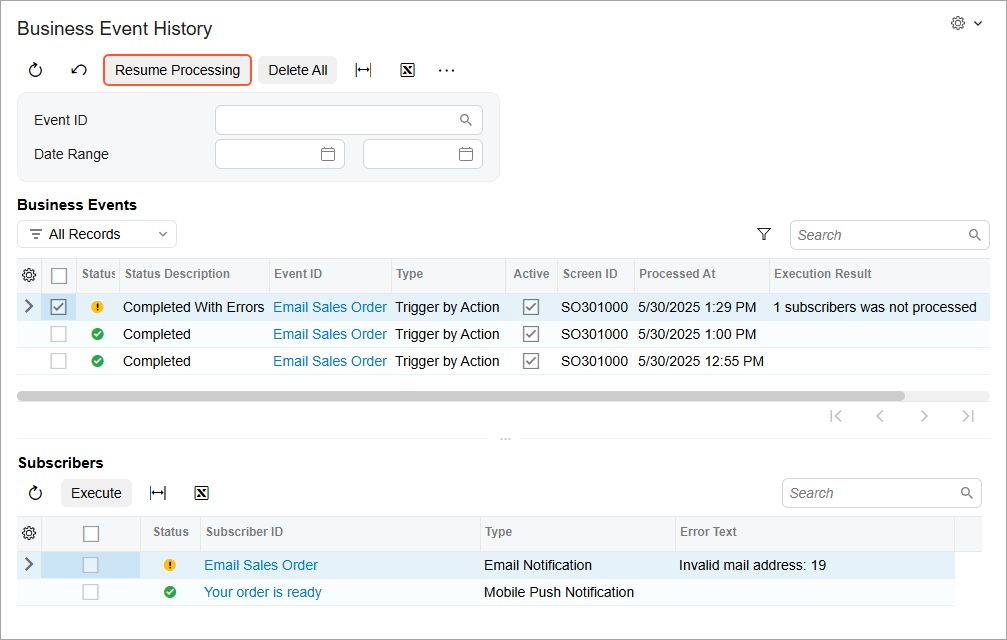Open the All Records filter dropdown
The width and height of the screenshot is (1007, 640).
point(97,234)
